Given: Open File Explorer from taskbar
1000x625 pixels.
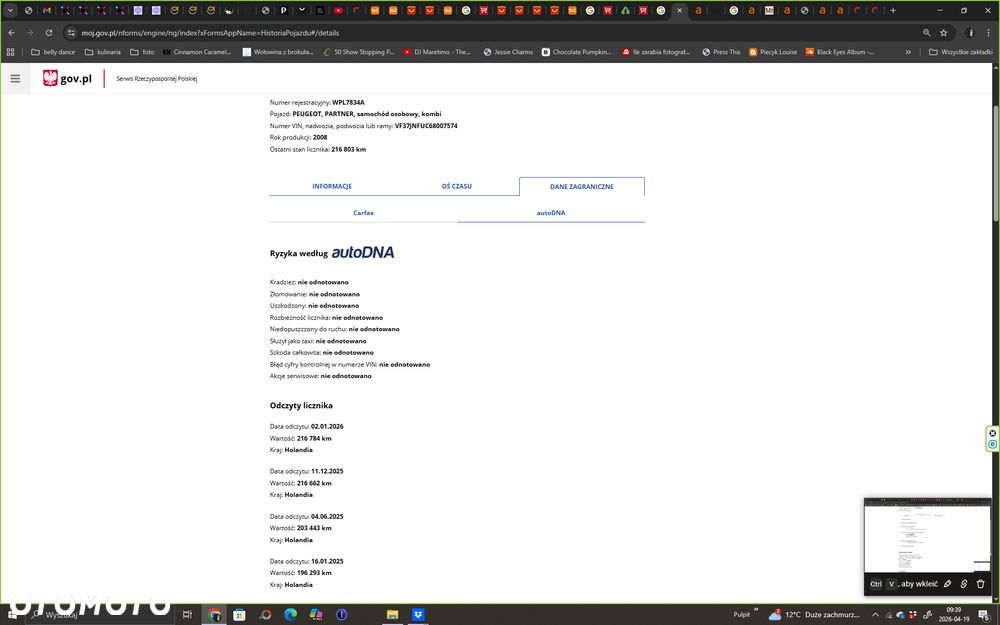Looking at the screenshot, I should [x=392, y=614].
